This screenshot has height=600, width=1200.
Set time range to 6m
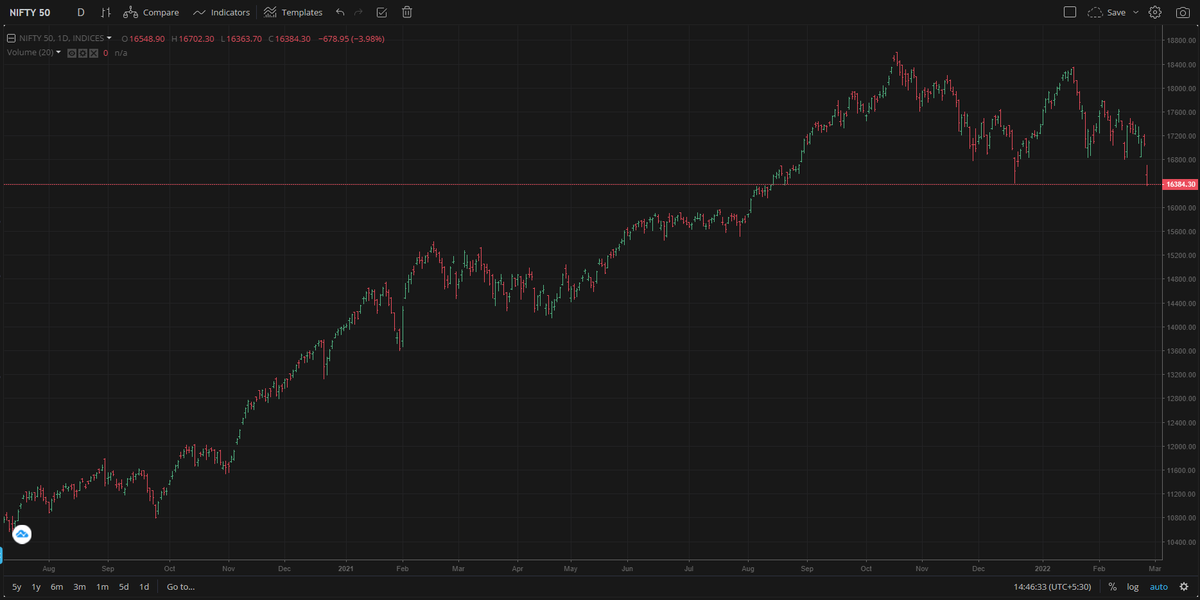[x=57, y=587]
